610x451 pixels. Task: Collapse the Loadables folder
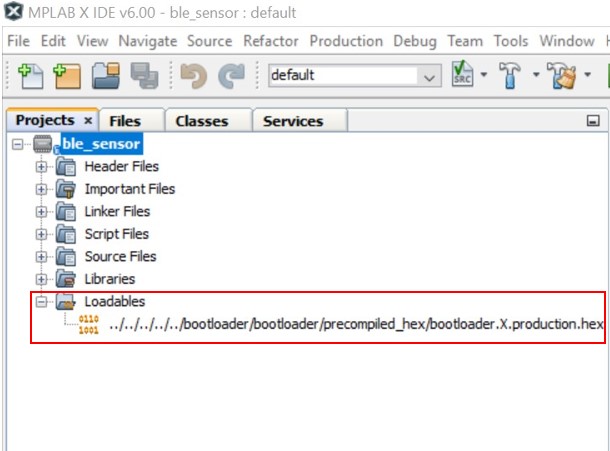point(42,302)
